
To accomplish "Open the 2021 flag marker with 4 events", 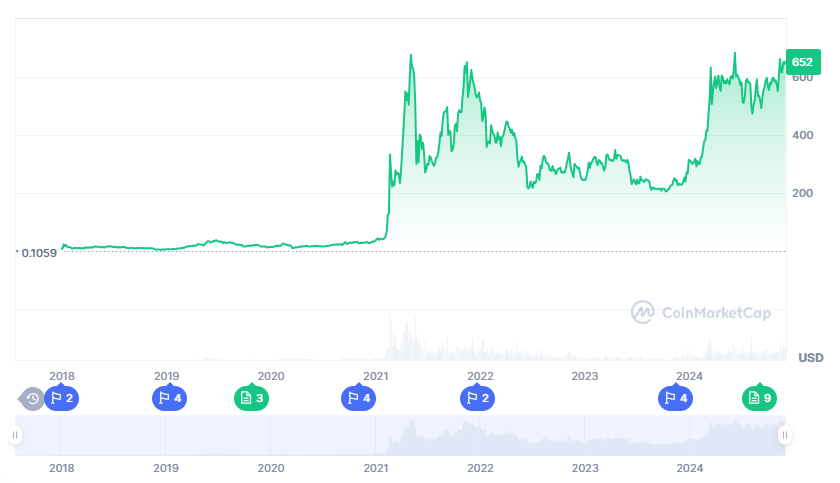I will (358, 398).
